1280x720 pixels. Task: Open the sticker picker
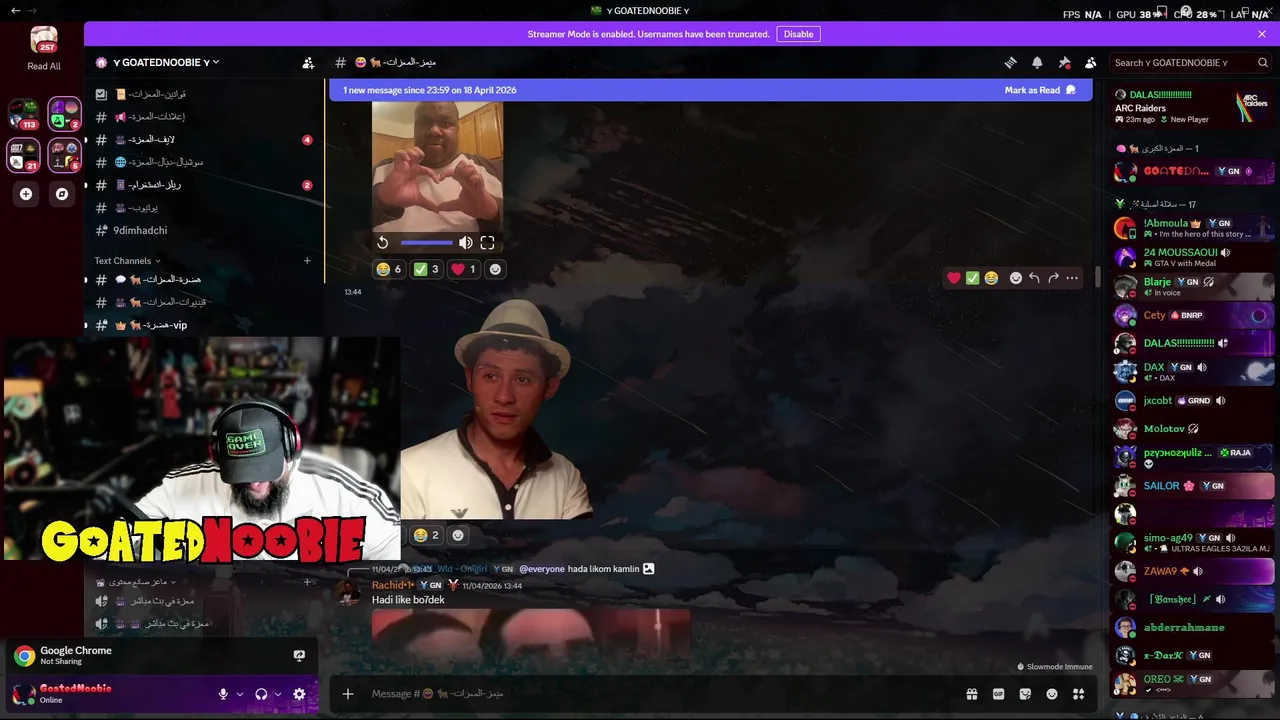[x=1025, y=694]
